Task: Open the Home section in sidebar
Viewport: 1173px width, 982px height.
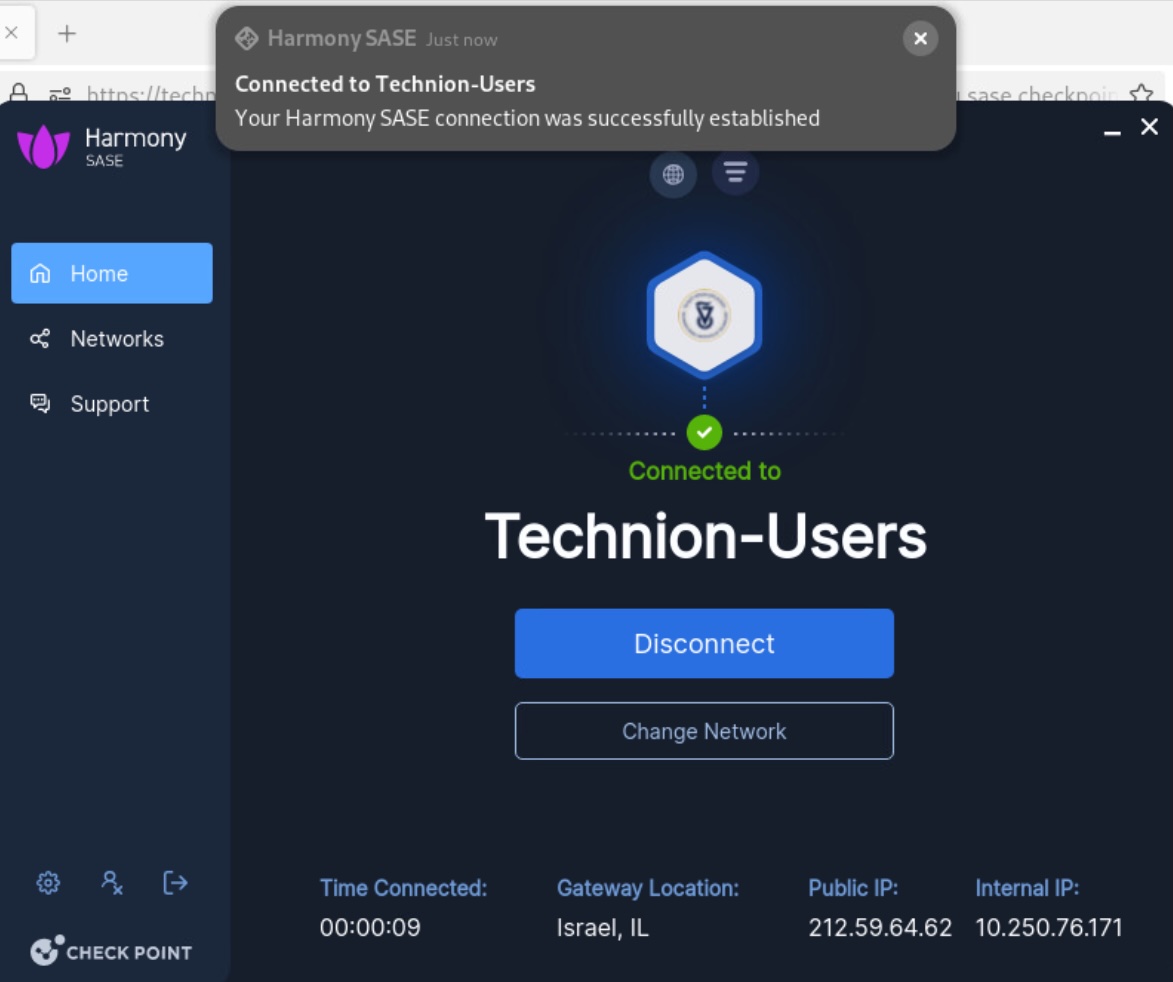Action: pyautogui.click(x=111, y=273)
